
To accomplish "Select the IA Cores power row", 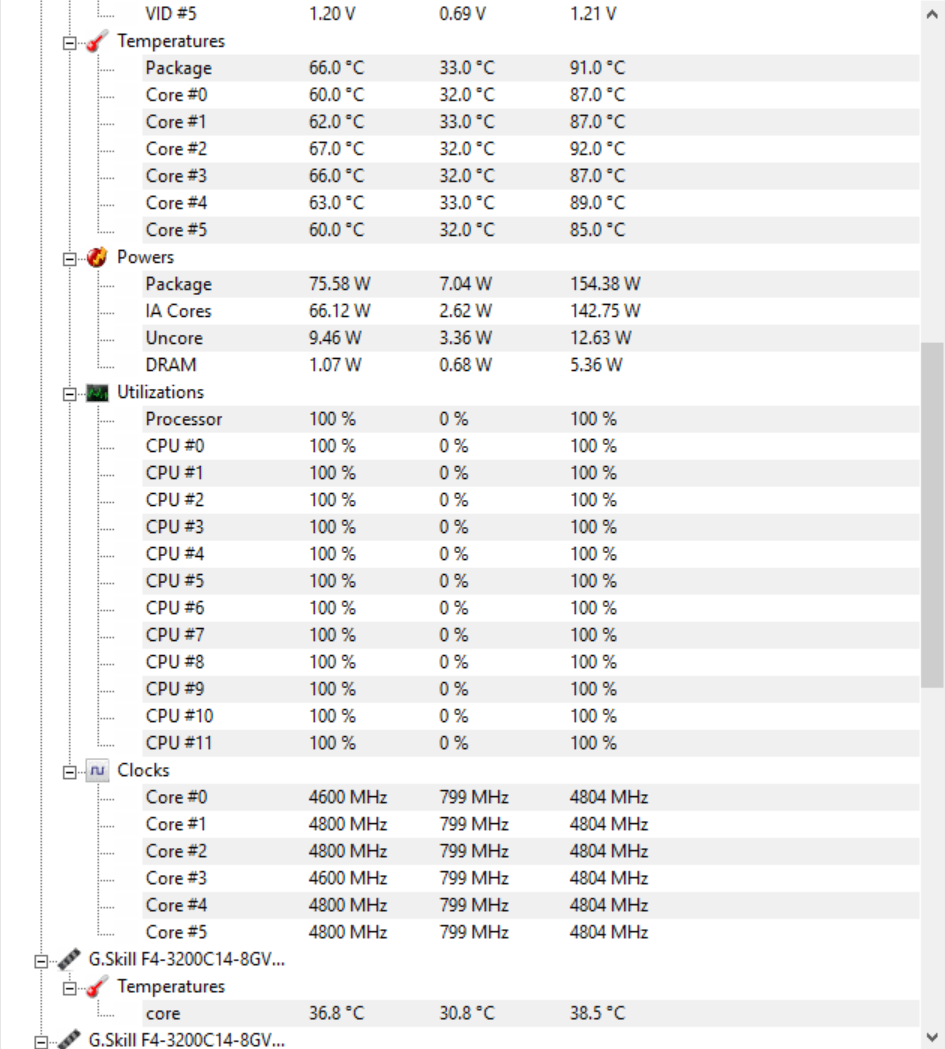I will pyautogui.click(x=178, y=311).
